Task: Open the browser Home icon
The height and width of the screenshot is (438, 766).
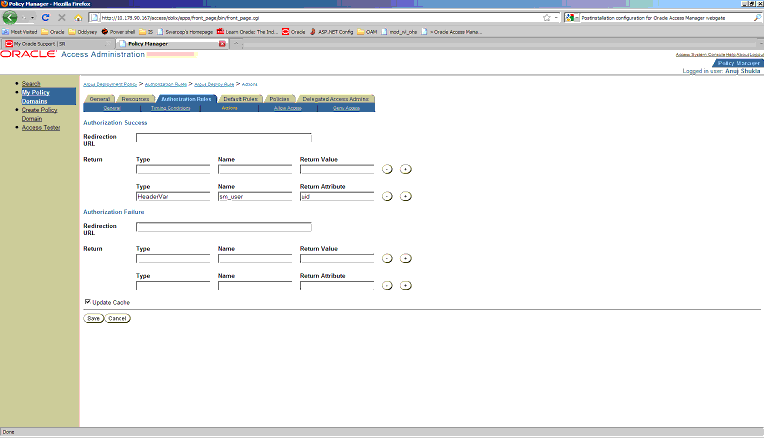Action: [78, 18]
